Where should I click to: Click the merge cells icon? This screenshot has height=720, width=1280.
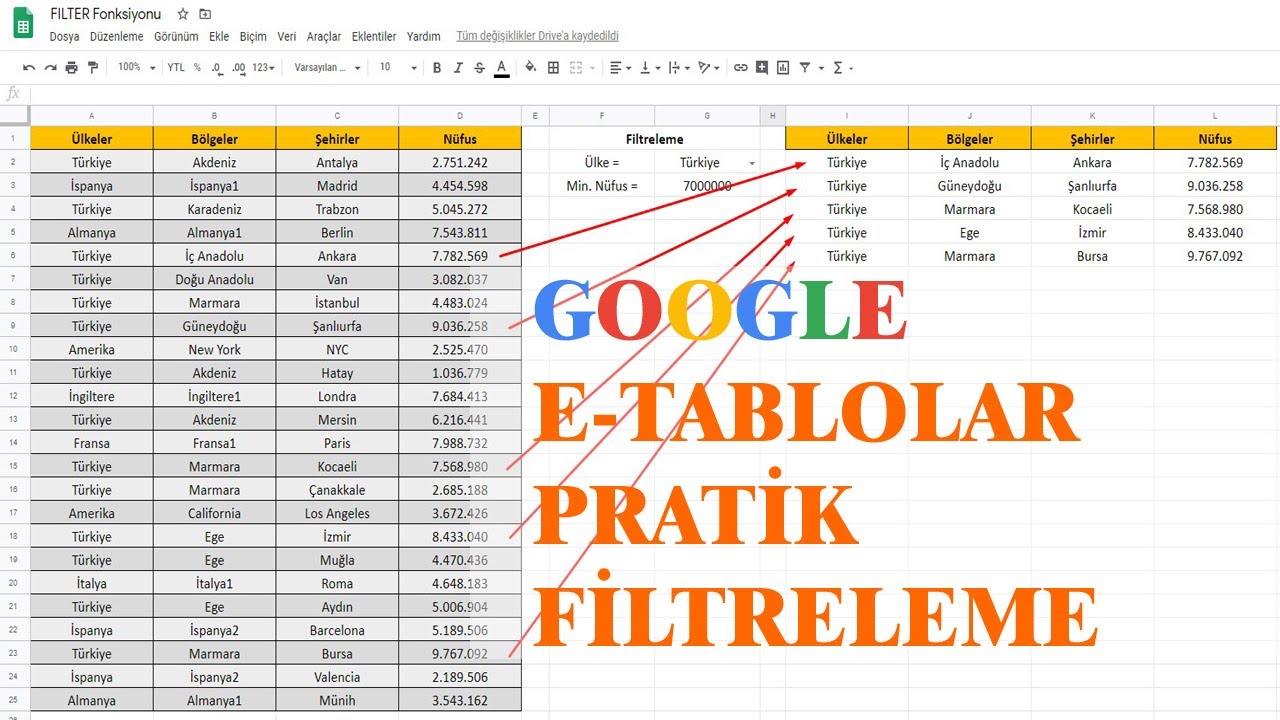pos(575,68)
